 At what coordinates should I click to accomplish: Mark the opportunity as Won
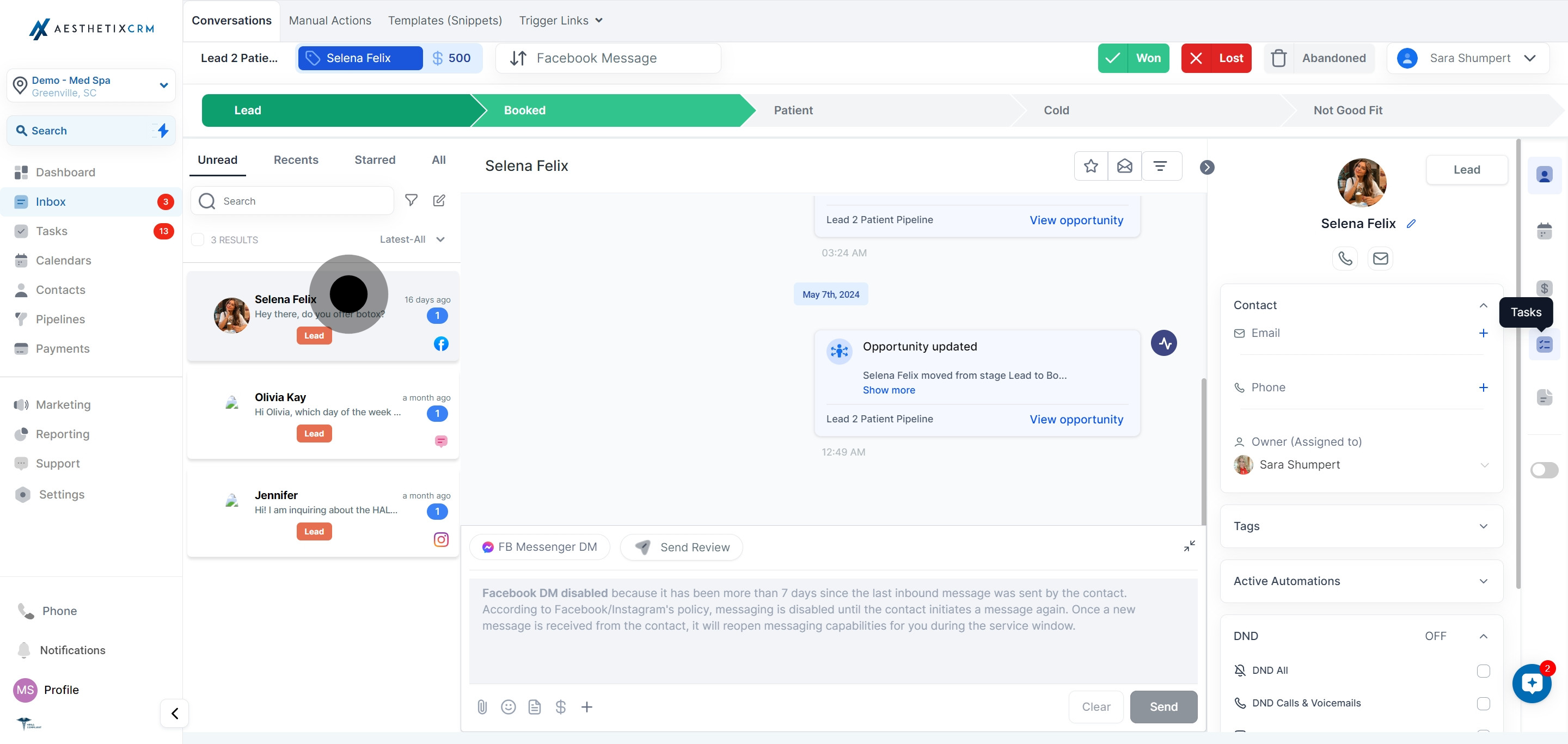(x=1133, y=58)
